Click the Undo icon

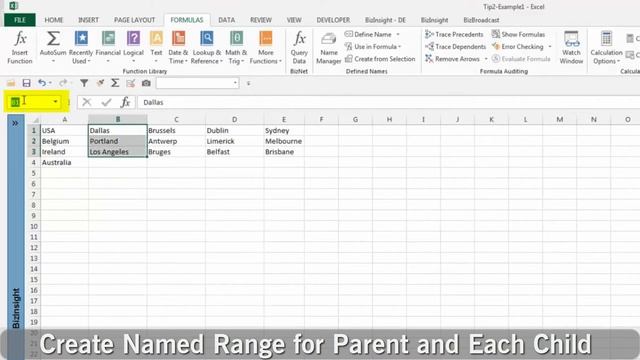pos(42,83)
